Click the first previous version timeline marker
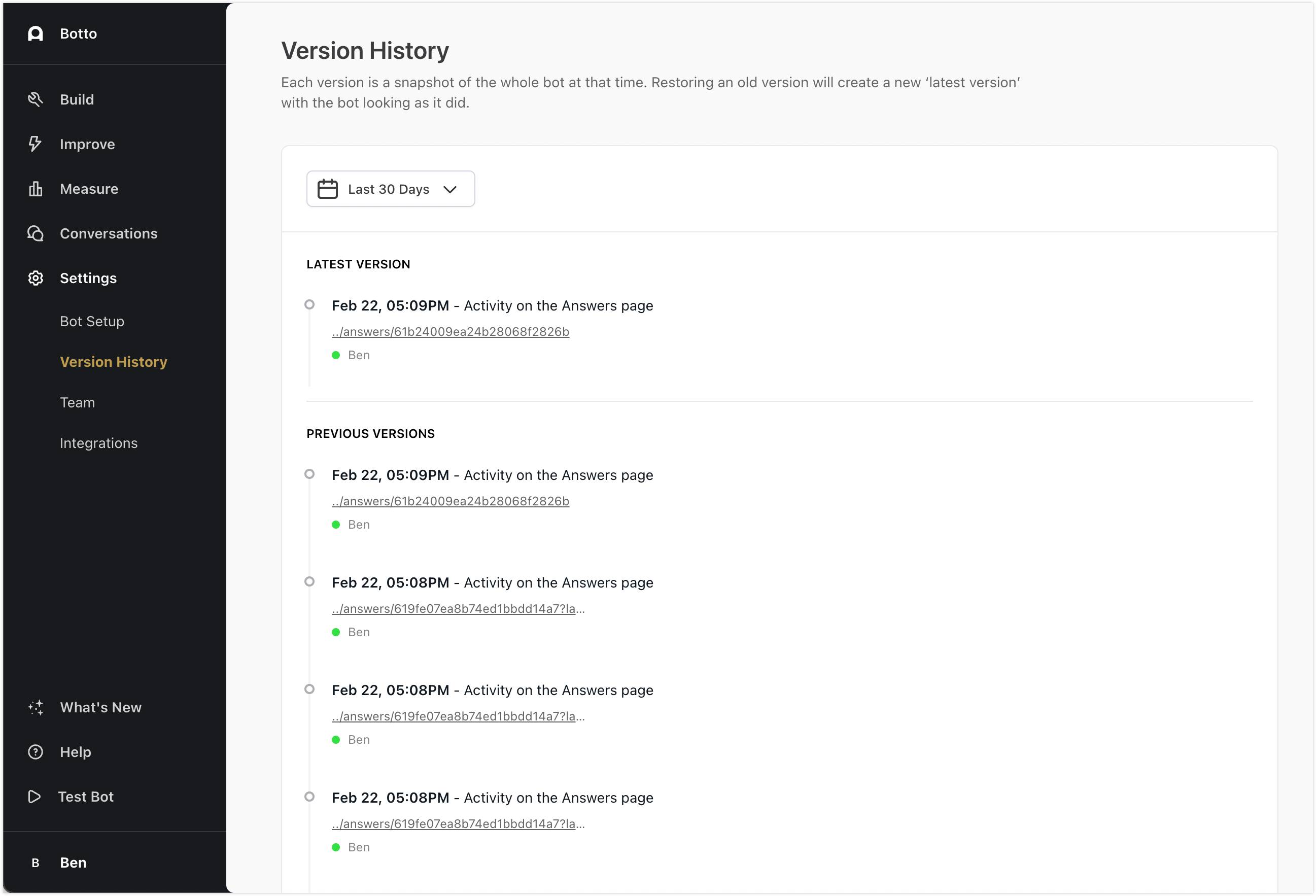Screen dimensions: 1316x896 coord(309,474)
